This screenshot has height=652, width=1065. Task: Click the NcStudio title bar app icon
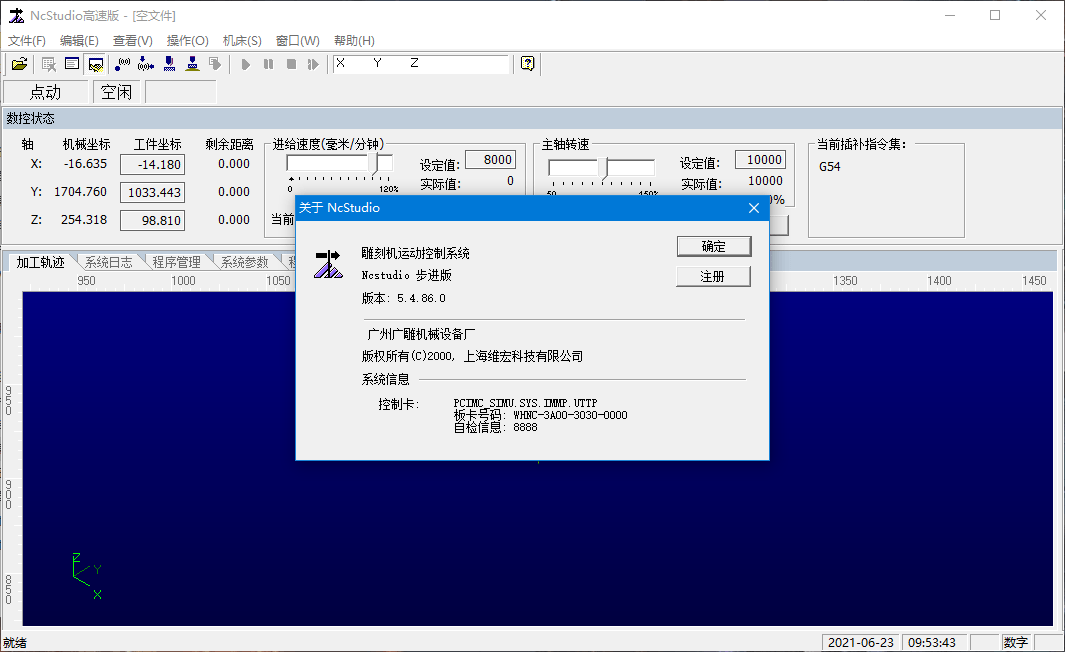[16, 15]
